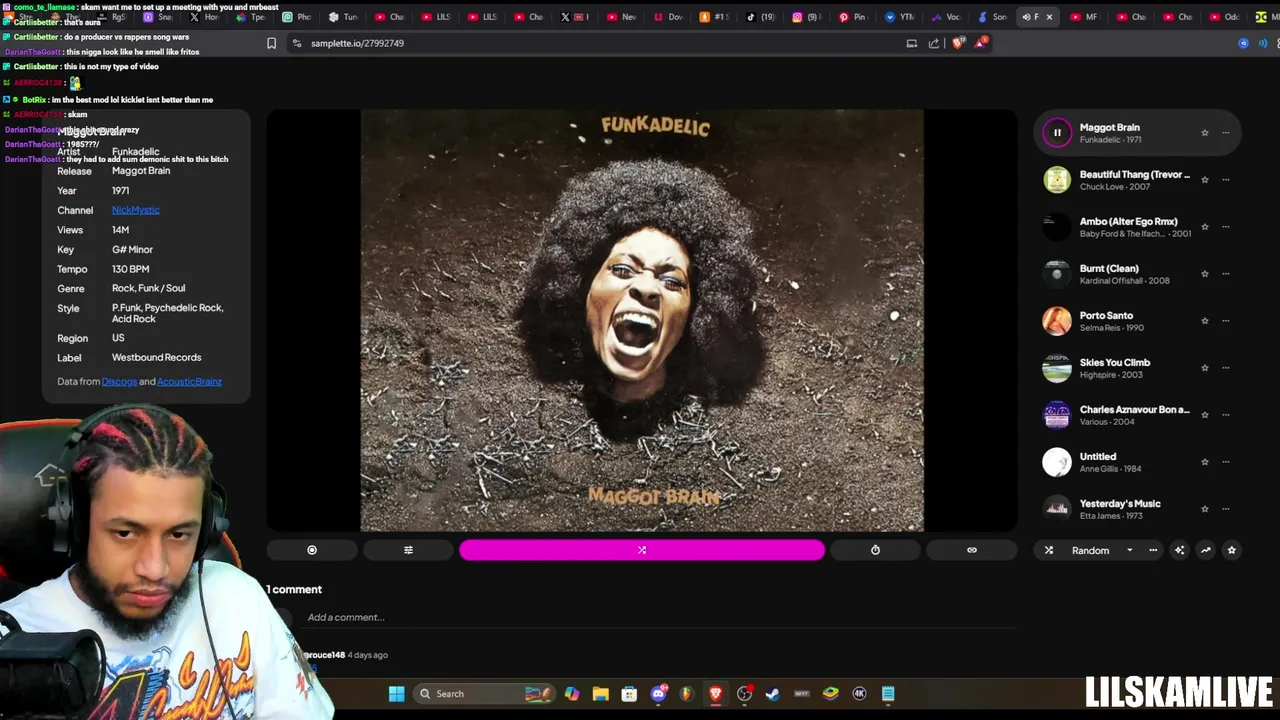Click the site settings icon in address bar
Image resolution: width=1280 pixels, height=720 pixels.
297,43
